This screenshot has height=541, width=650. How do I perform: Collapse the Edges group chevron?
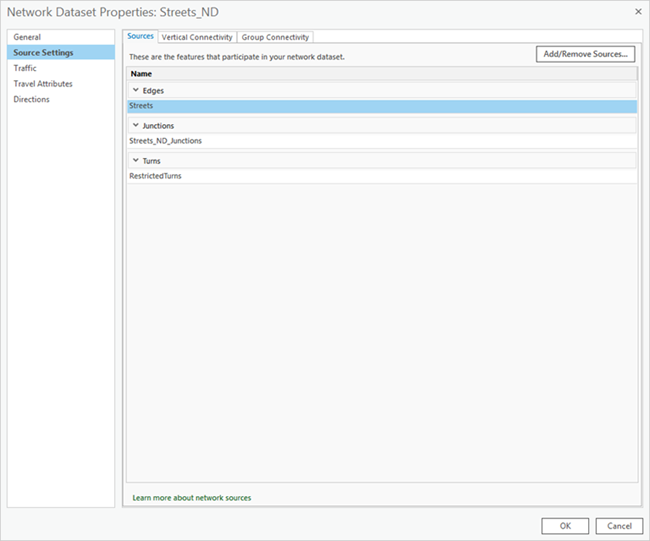pyautogui.click(x=136, y=90)
